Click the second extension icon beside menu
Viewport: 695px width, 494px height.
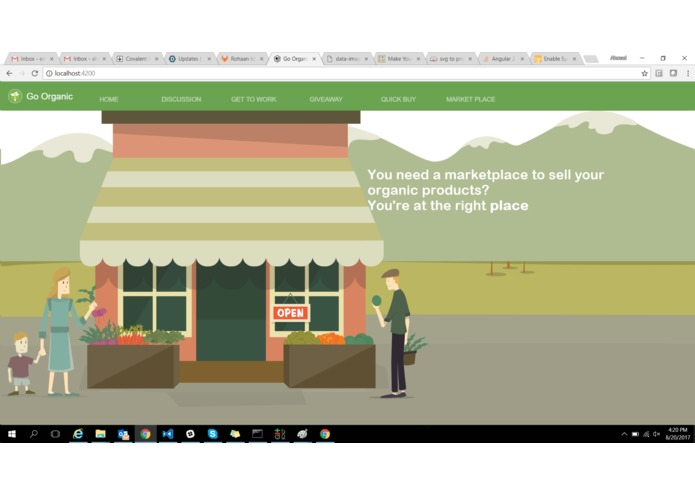[673, 73]
